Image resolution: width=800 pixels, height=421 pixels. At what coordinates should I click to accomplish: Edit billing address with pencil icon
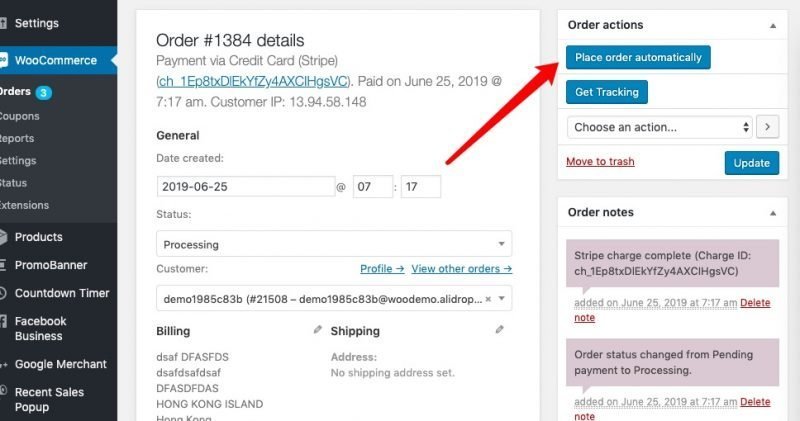(x=318, y=329)
